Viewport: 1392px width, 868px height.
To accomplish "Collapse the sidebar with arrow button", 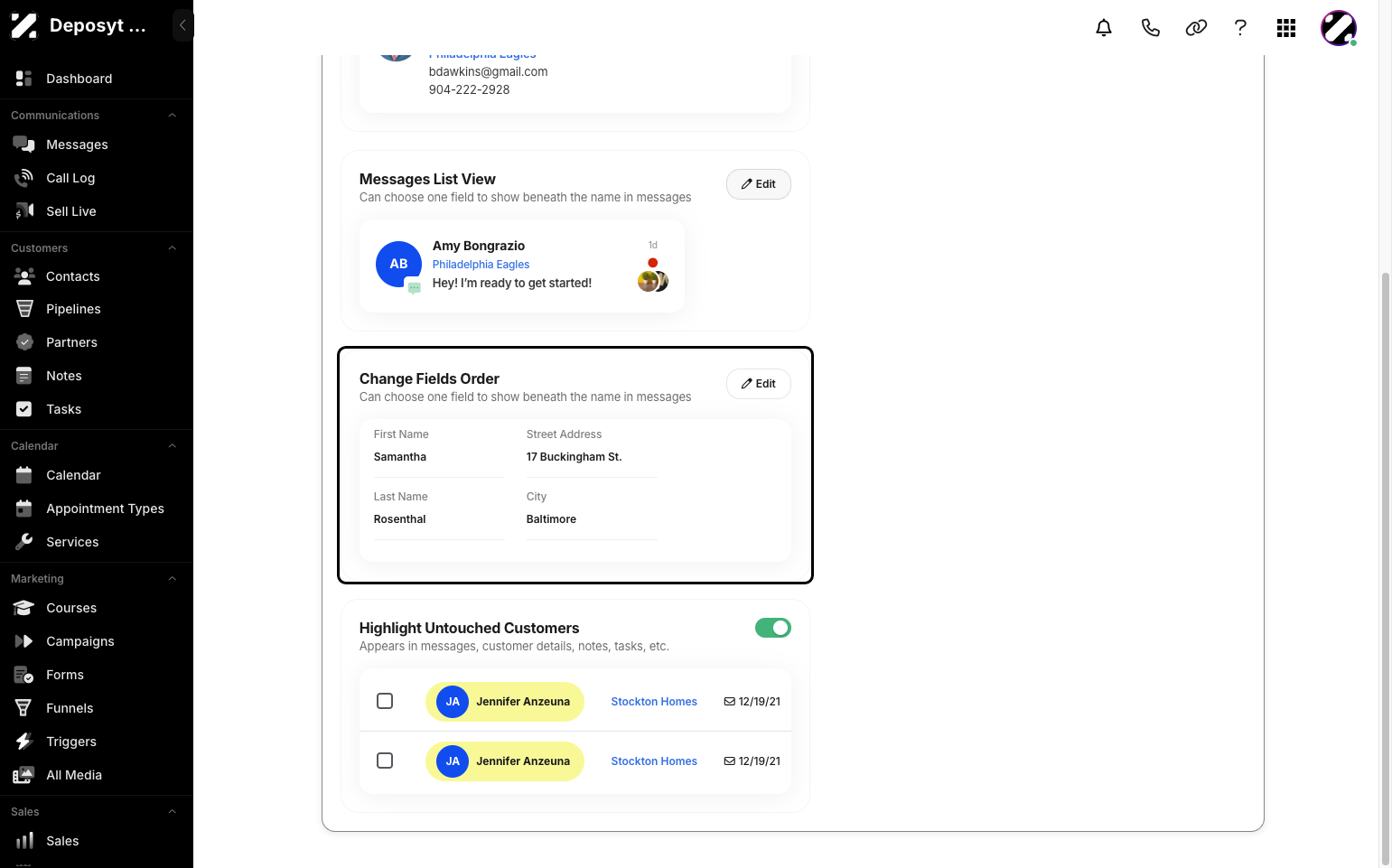I will coord(182,25).
